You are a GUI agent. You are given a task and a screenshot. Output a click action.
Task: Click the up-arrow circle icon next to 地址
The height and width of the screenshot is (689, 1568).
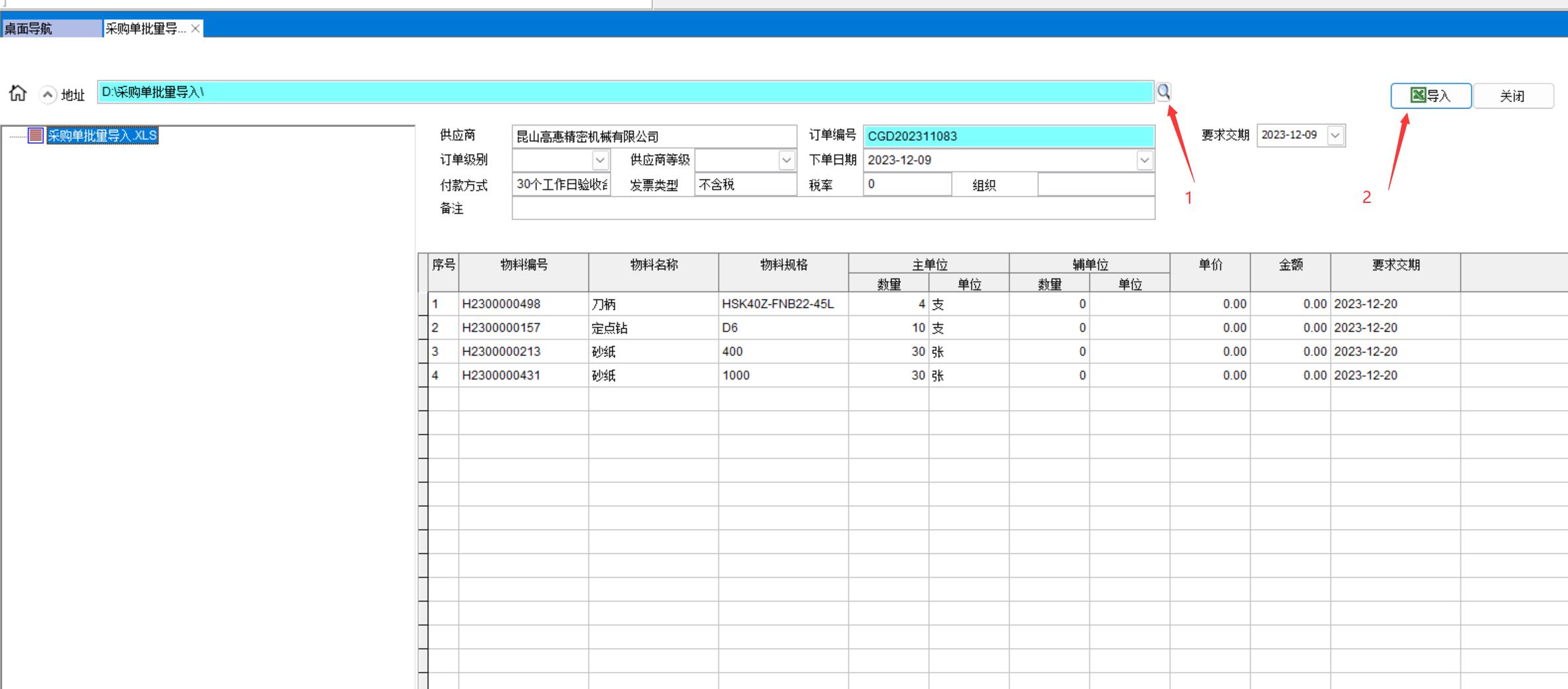(48, 95)
